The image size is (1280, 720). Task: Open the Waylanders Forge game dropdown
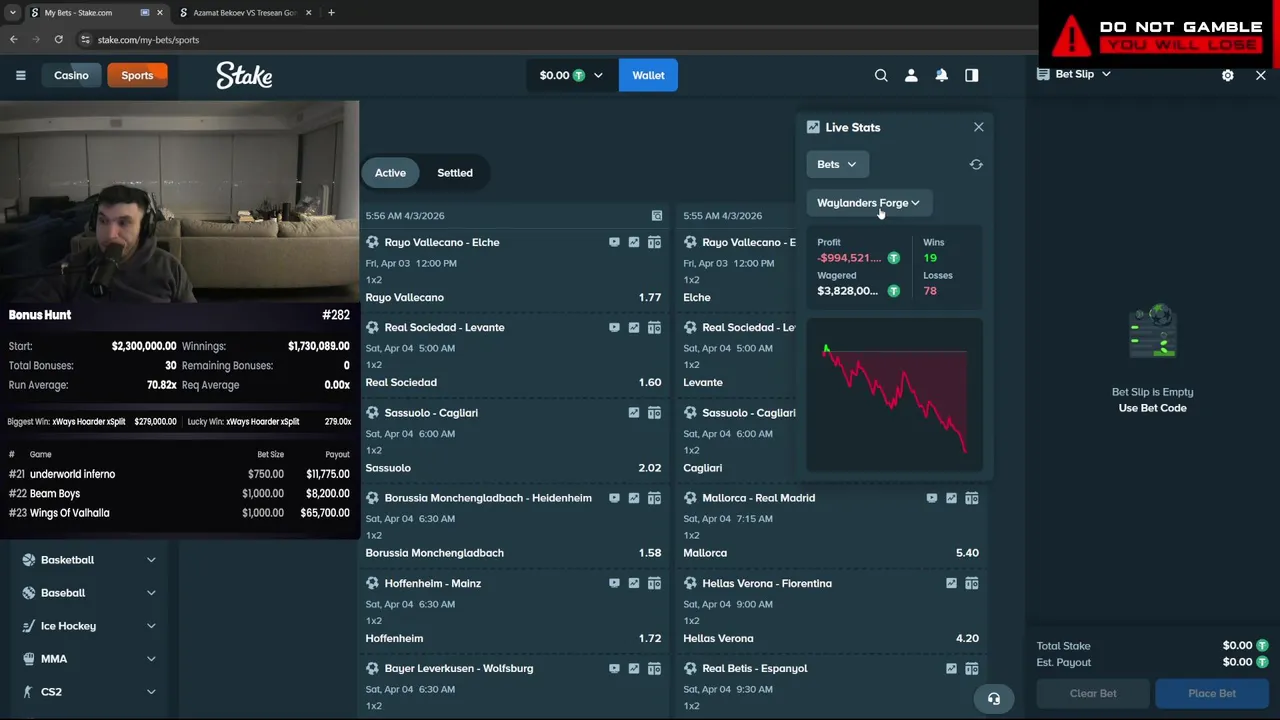pos(868,203)
